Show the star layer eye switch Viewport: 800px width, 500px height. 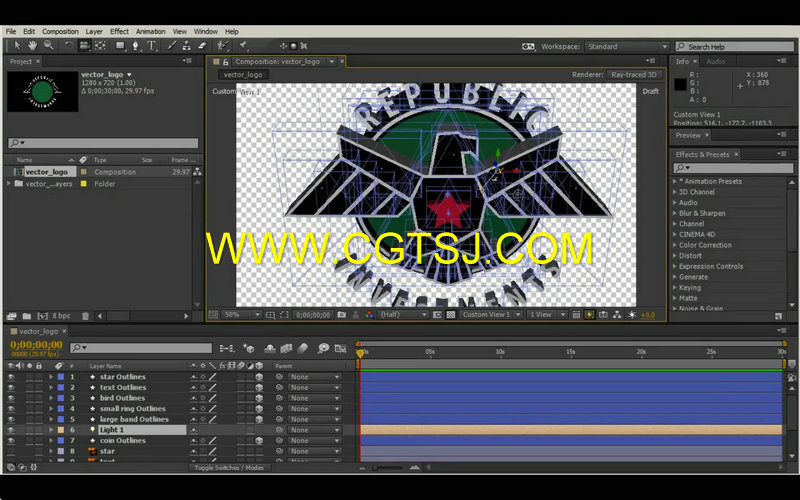(x=11, y=452)
